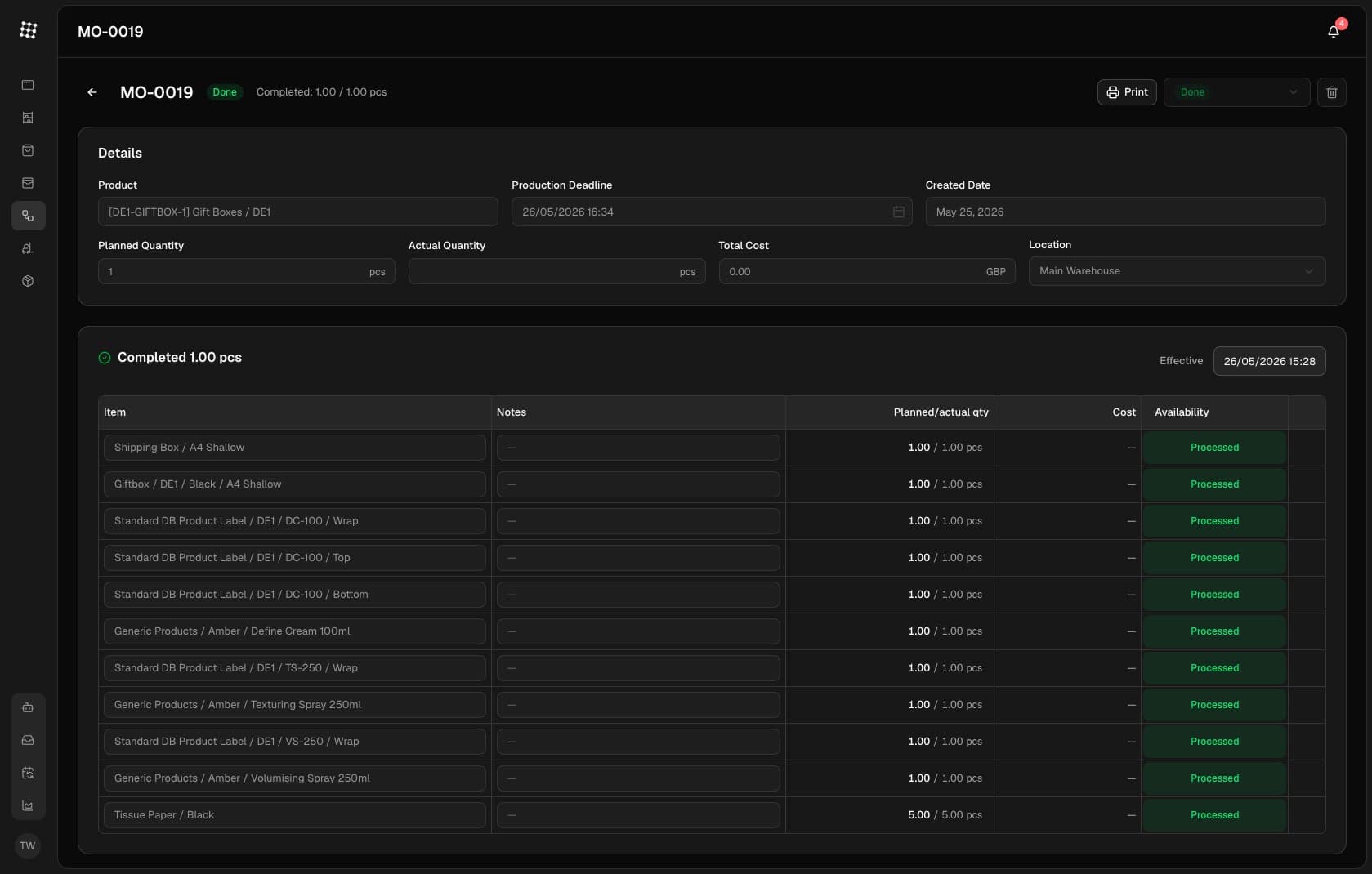This screenshot has width=1372, height=874.
Task: Open the envelope box sidebar icon
Action: tap(28, 183)
